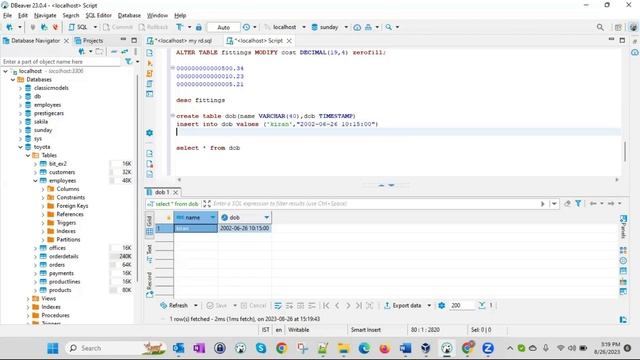Open Skype from the taskbar
640x360 pixels.
pyautogui.click(x=261, y=348)
